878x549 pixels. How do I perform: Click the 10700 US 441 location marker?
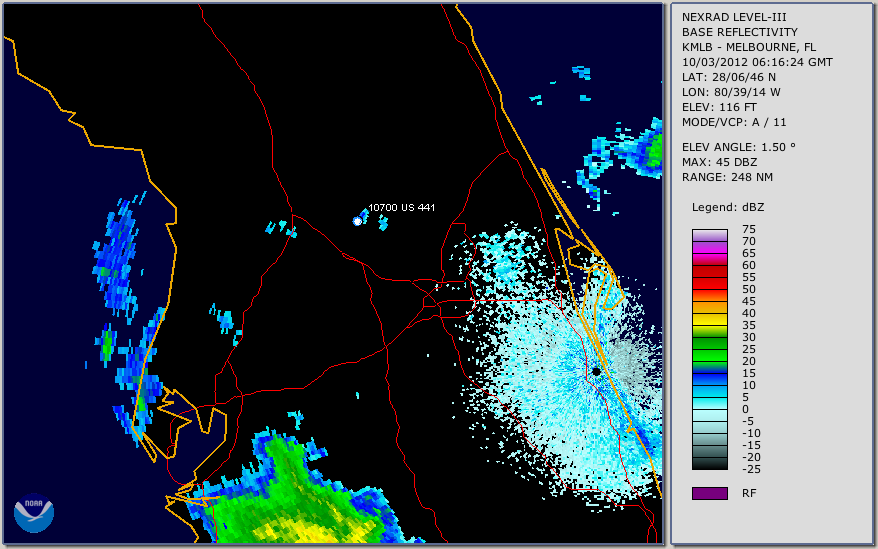pos(357,221)
